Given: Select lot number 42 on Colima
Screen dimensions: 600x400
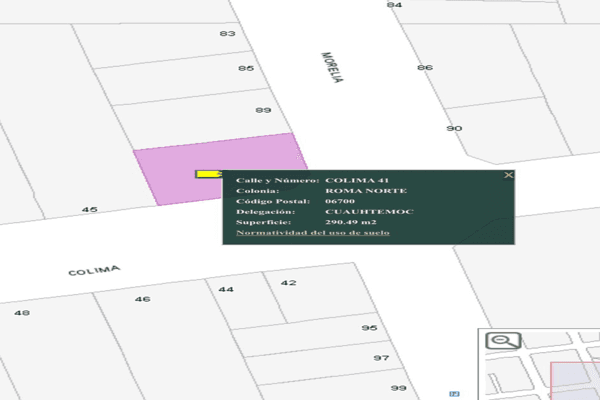Looking at the screenshot, I should click(288, 282).
